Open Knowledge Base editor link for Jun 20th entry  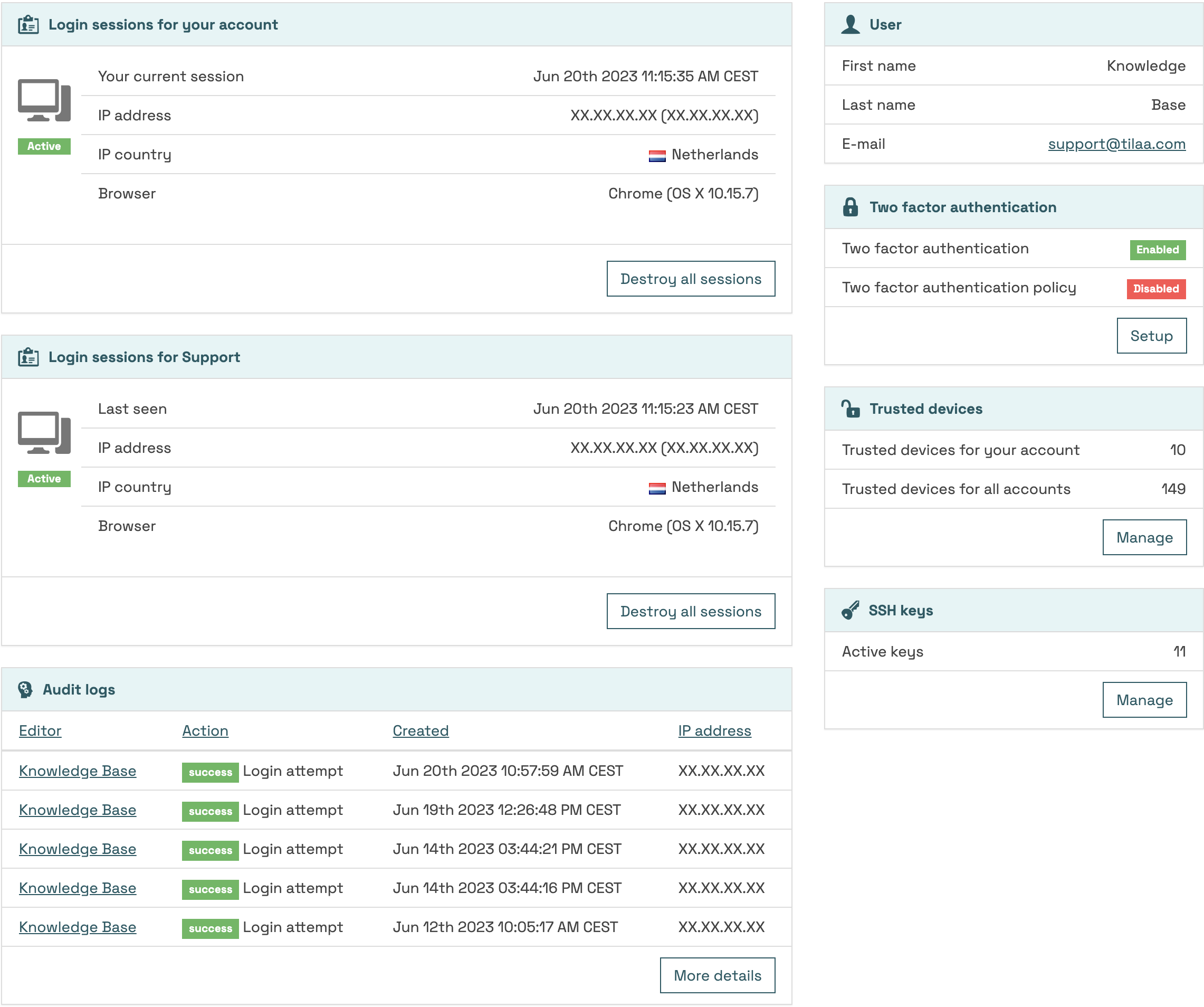pyautogui.click(x=78, y=771)
